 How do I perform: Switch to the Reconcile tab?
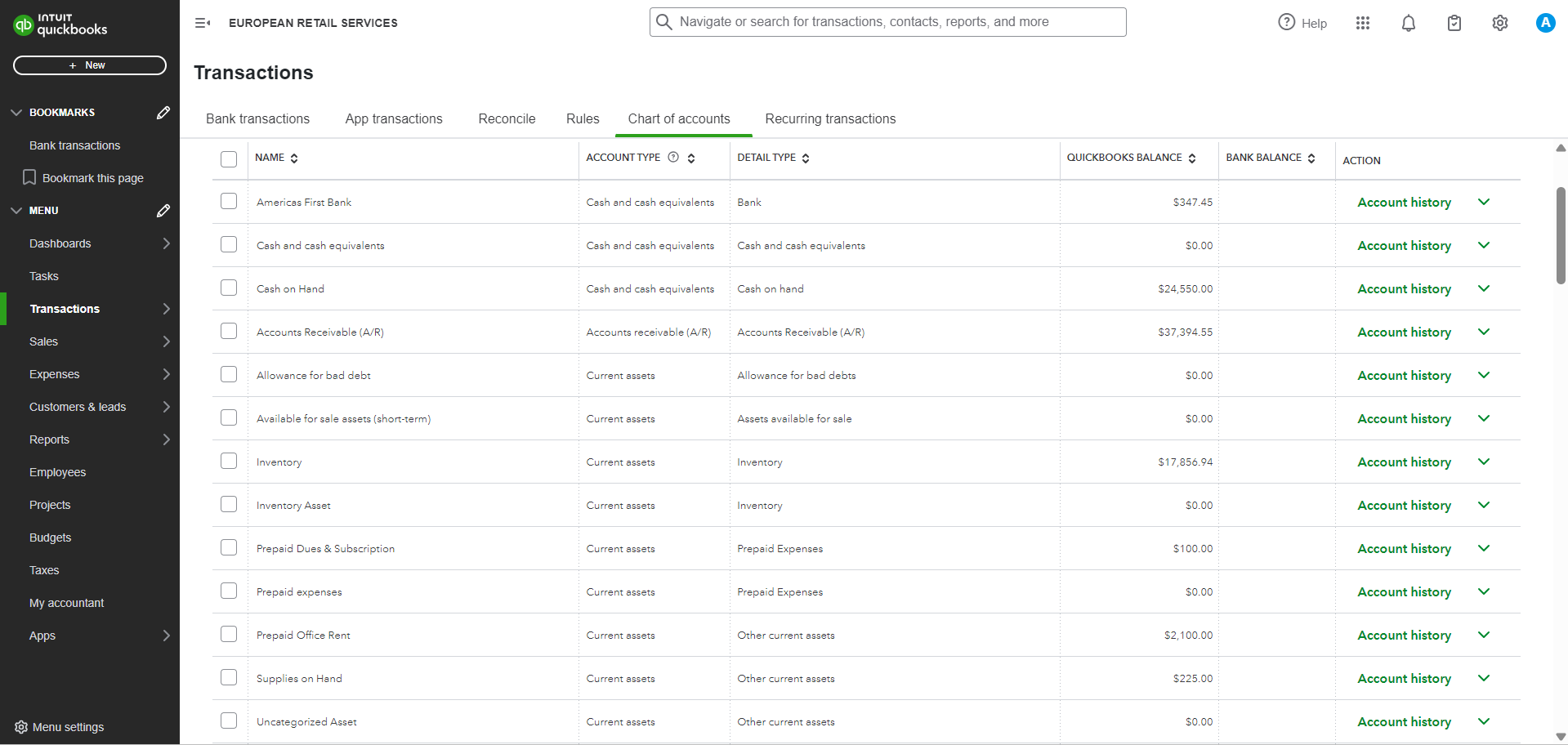coord(507,119)
